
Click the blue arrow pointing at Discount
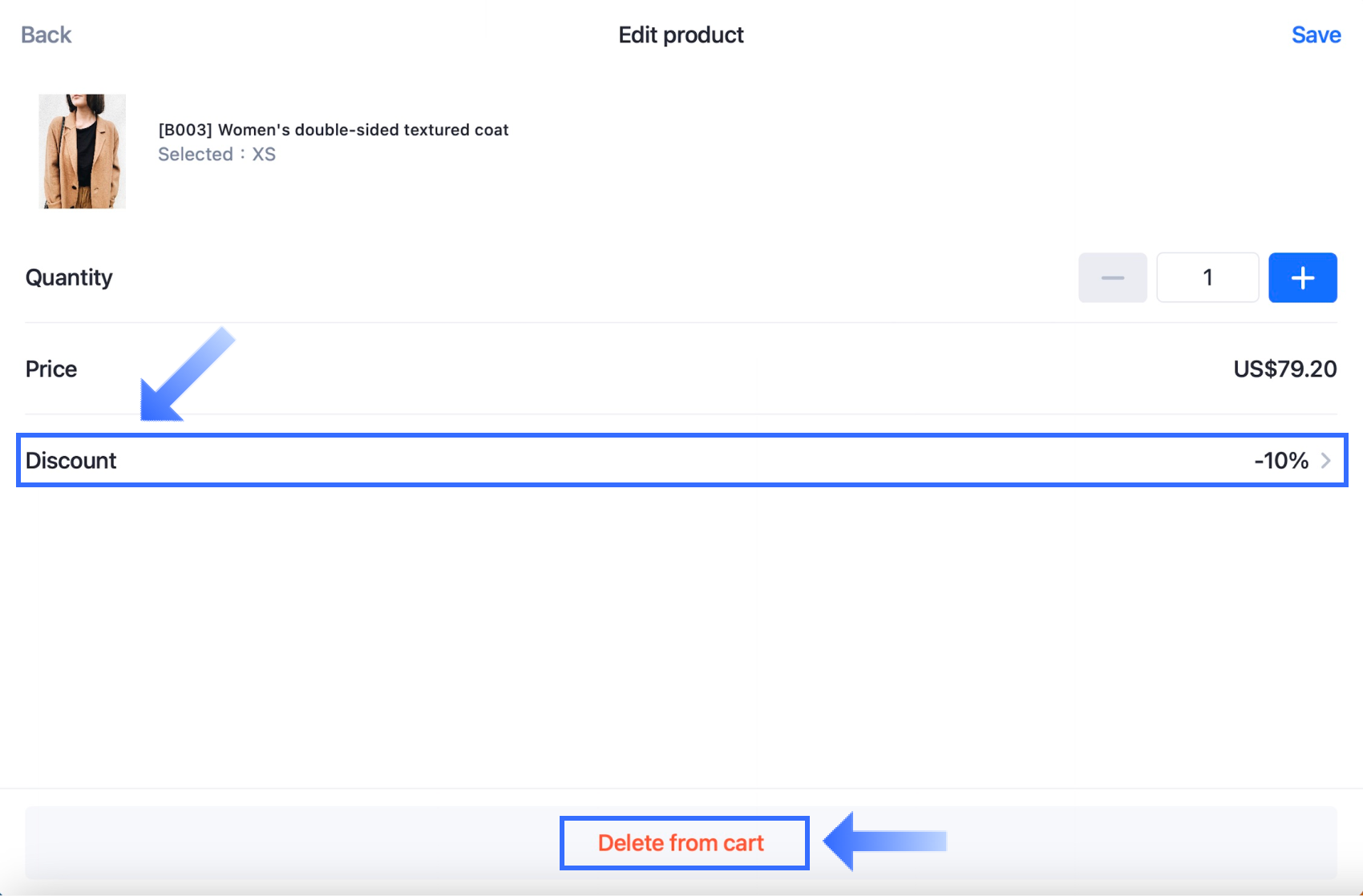(183, 377)
